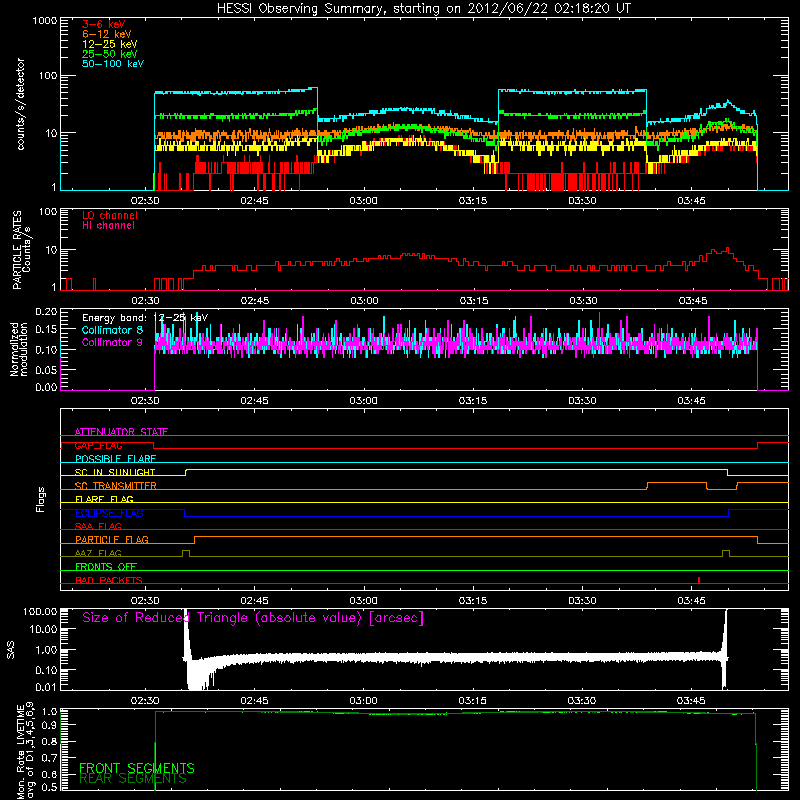The height and width of the screenshot is (800, 800).
Task: Click the Normalized modulation axis title
Action: (x=18, y=349)
